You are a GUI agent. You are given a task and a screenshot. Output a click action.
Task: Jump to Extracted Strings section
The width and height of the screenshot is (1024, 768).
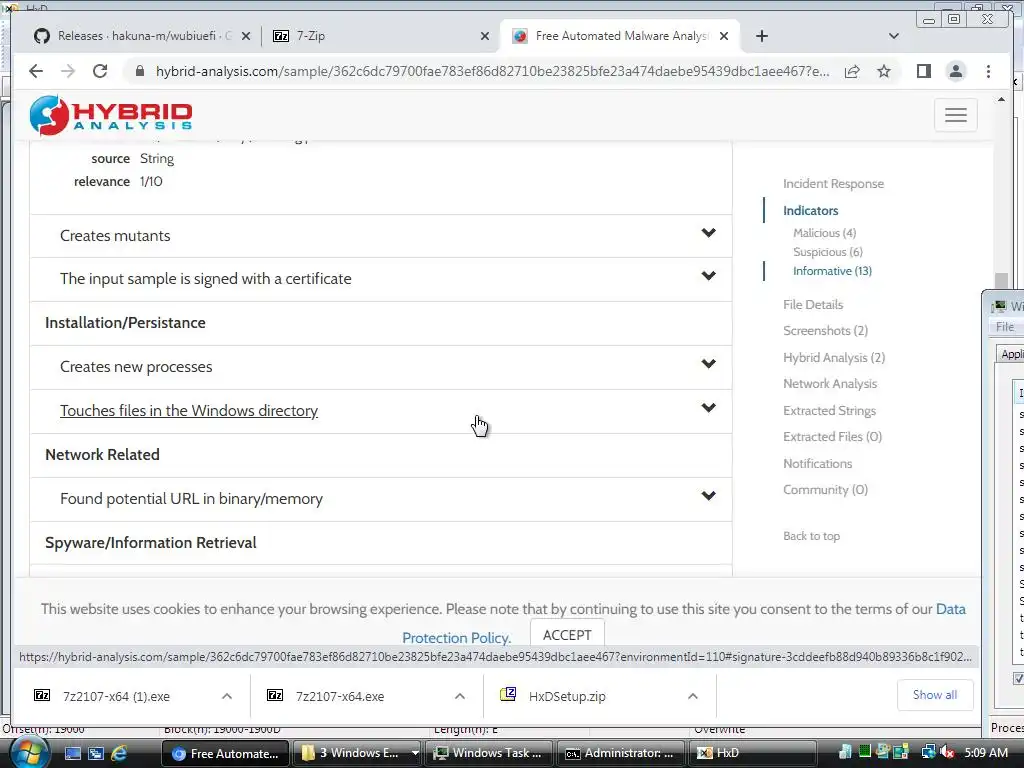pos(829,410)
